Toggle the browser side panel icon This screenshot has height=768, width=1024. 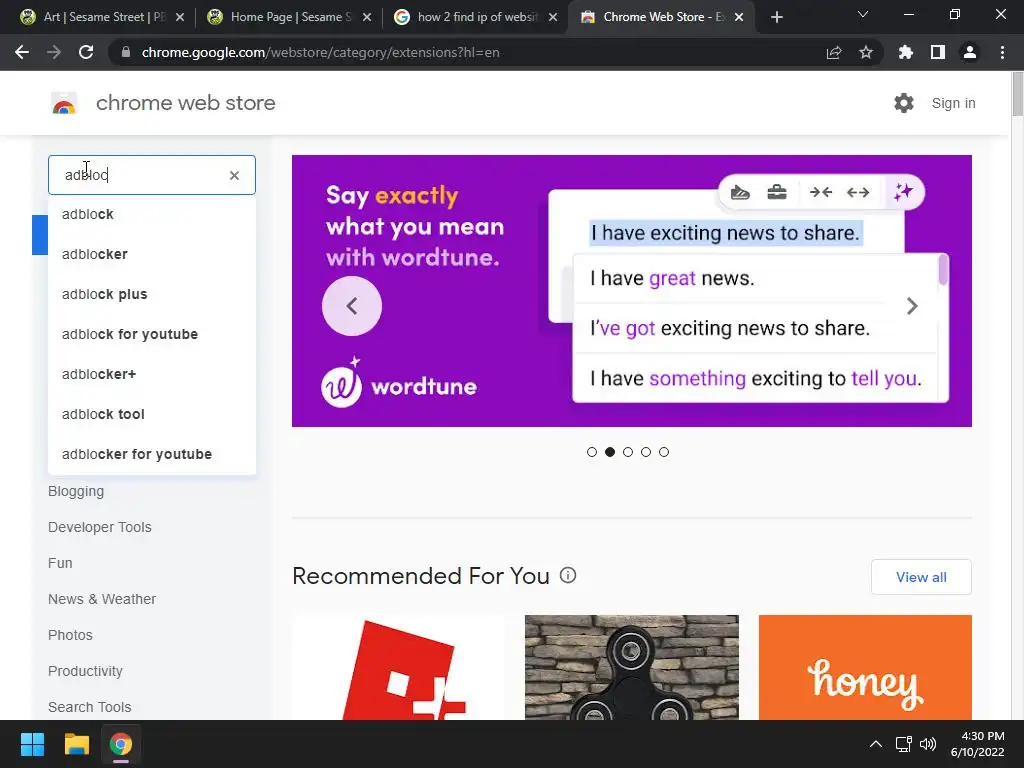point(938,52)
